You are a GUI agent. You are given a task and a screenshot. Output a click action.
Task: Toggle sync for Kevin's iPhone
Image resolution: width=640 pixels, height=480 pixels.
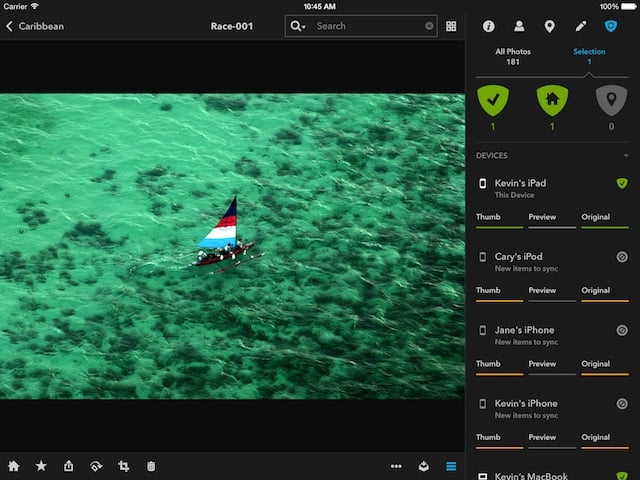coord(622,404)
